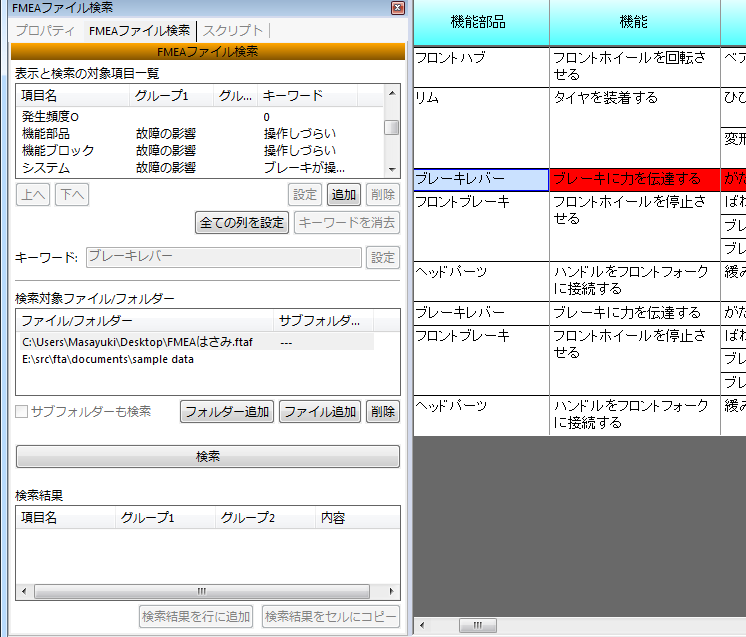Screen dimensions: 746x637
Task: Select the 機能部品 row in target list
Action: [x=200, y=134]
